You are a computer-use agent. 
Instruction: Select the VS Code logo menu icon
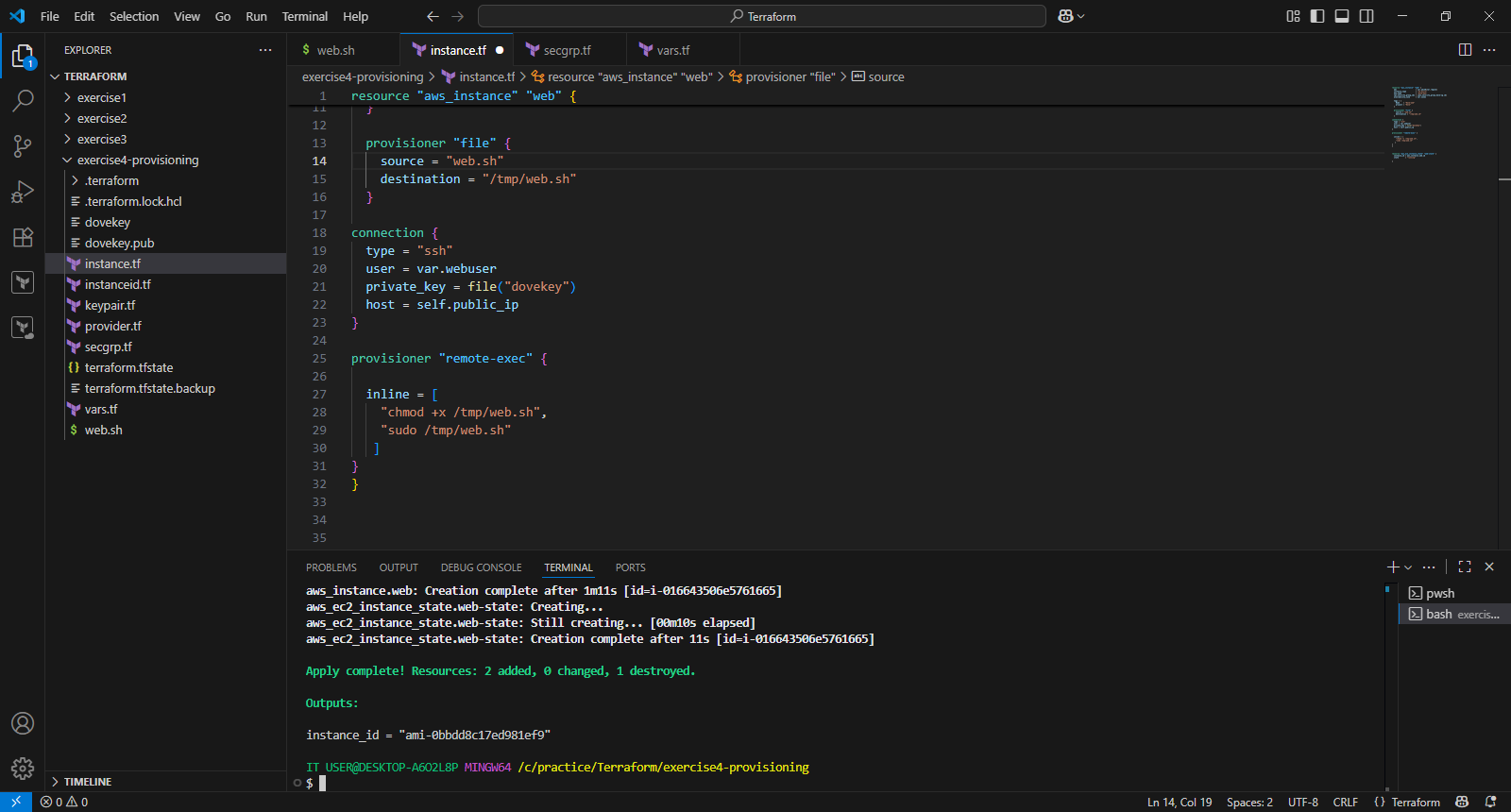pos(17,16)
